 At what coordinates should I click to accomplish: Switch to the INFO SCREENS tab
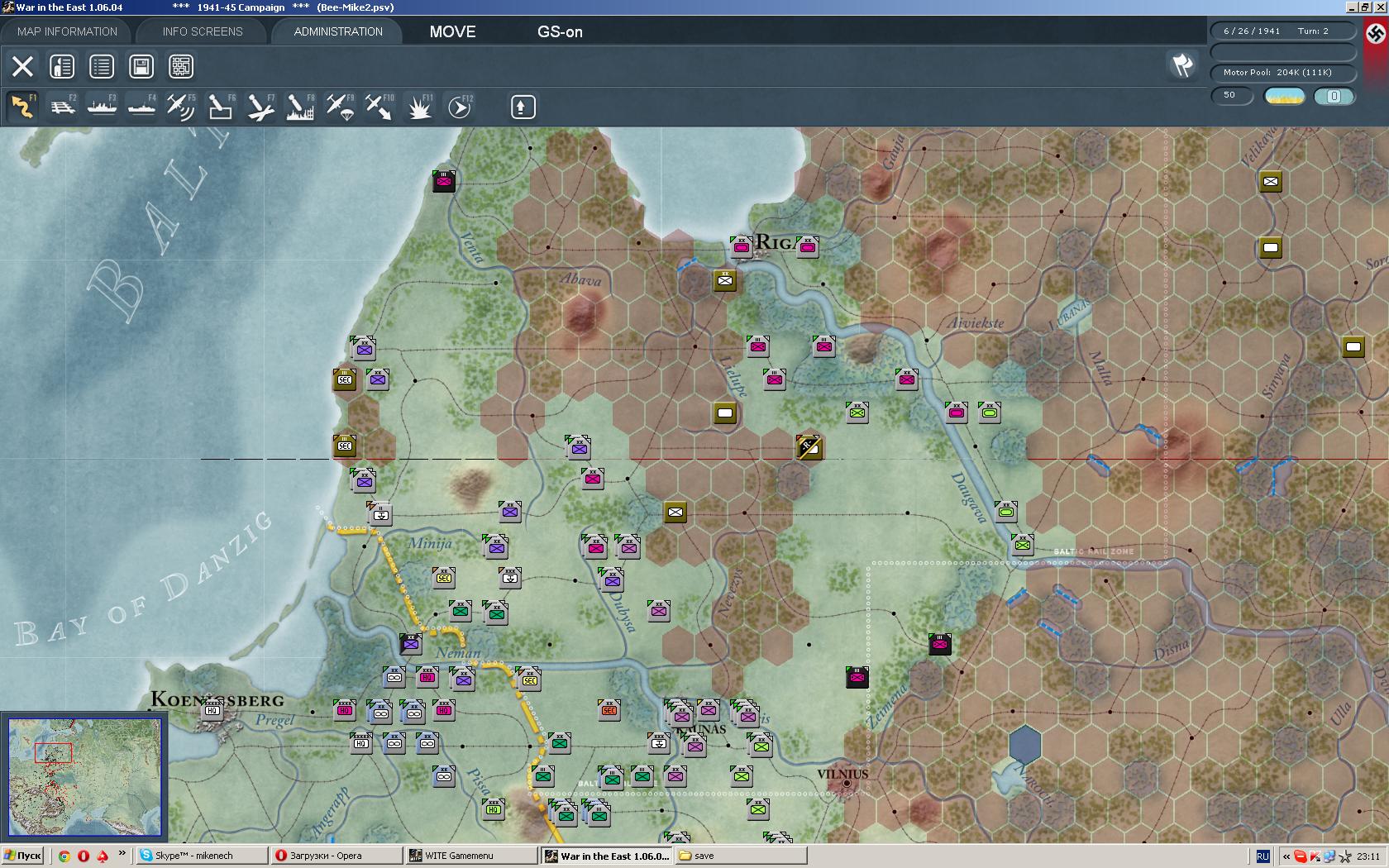pos(203,31)
